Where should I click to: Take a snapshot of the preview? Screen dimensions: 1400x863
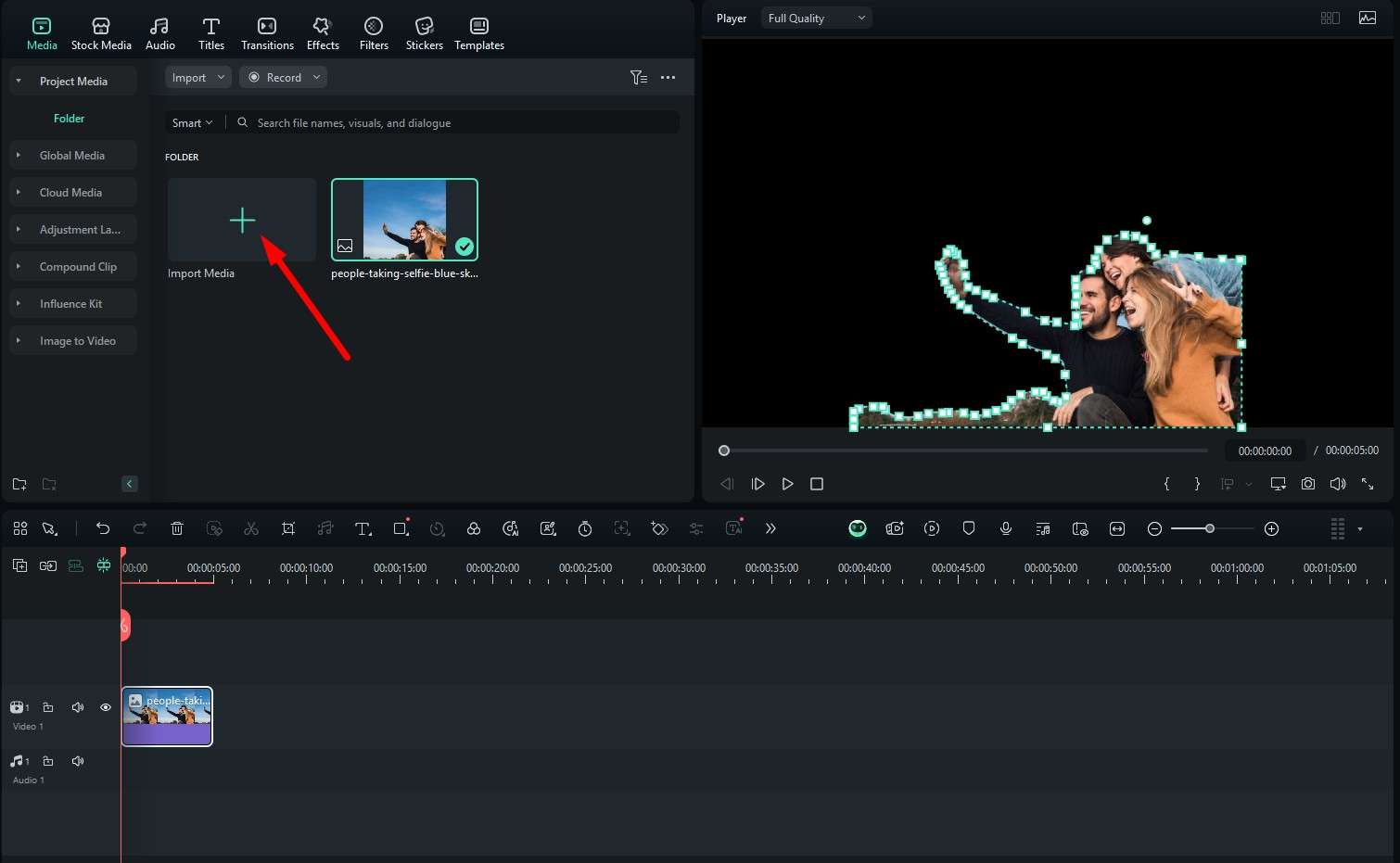pos(1308,484)
